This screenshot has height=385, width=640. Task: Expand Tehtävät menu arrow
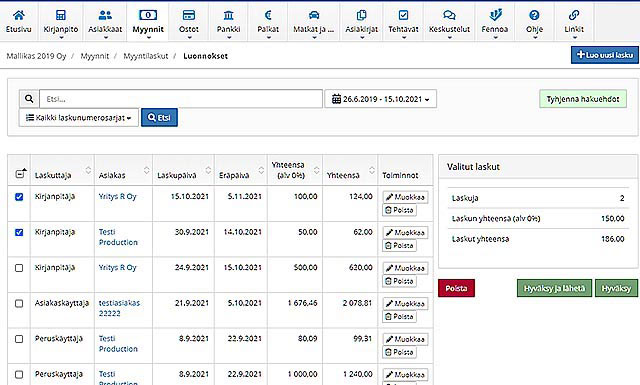click(403, 37)
